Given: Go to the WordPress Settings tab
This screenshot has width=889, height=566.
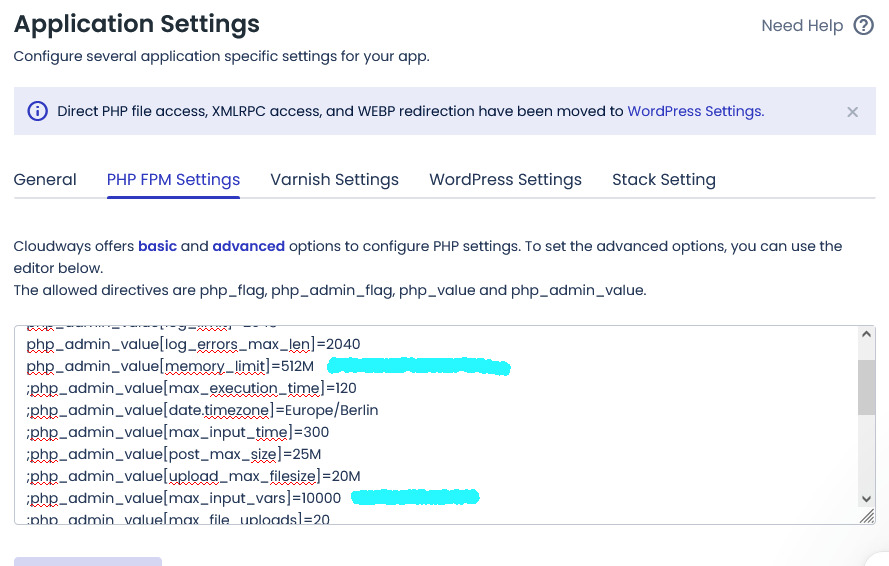Looking at the screenshot, I should click(505, 180).
